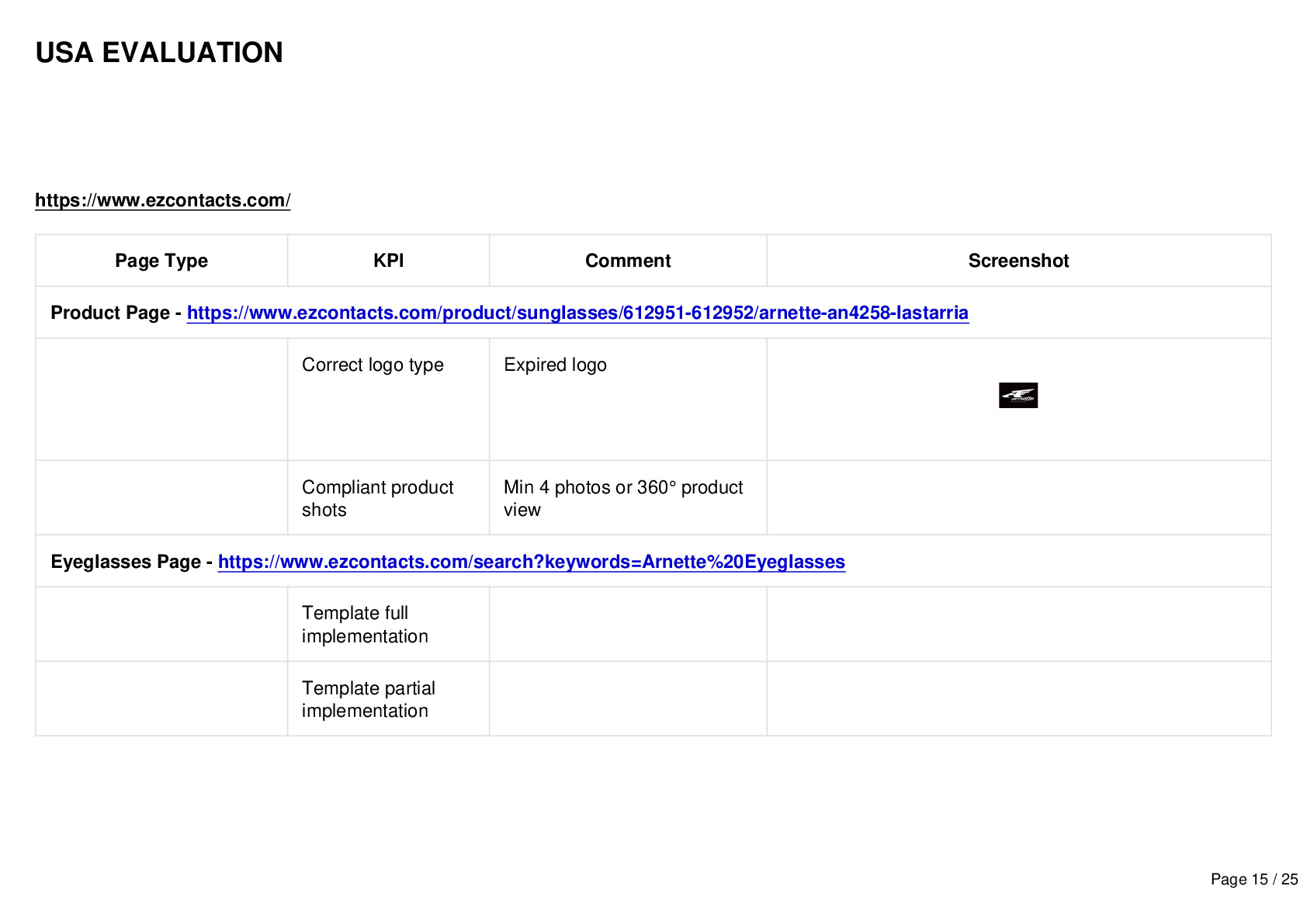
Task: Select the 'Eyeglasses Page -' row label
Action: 131,562
